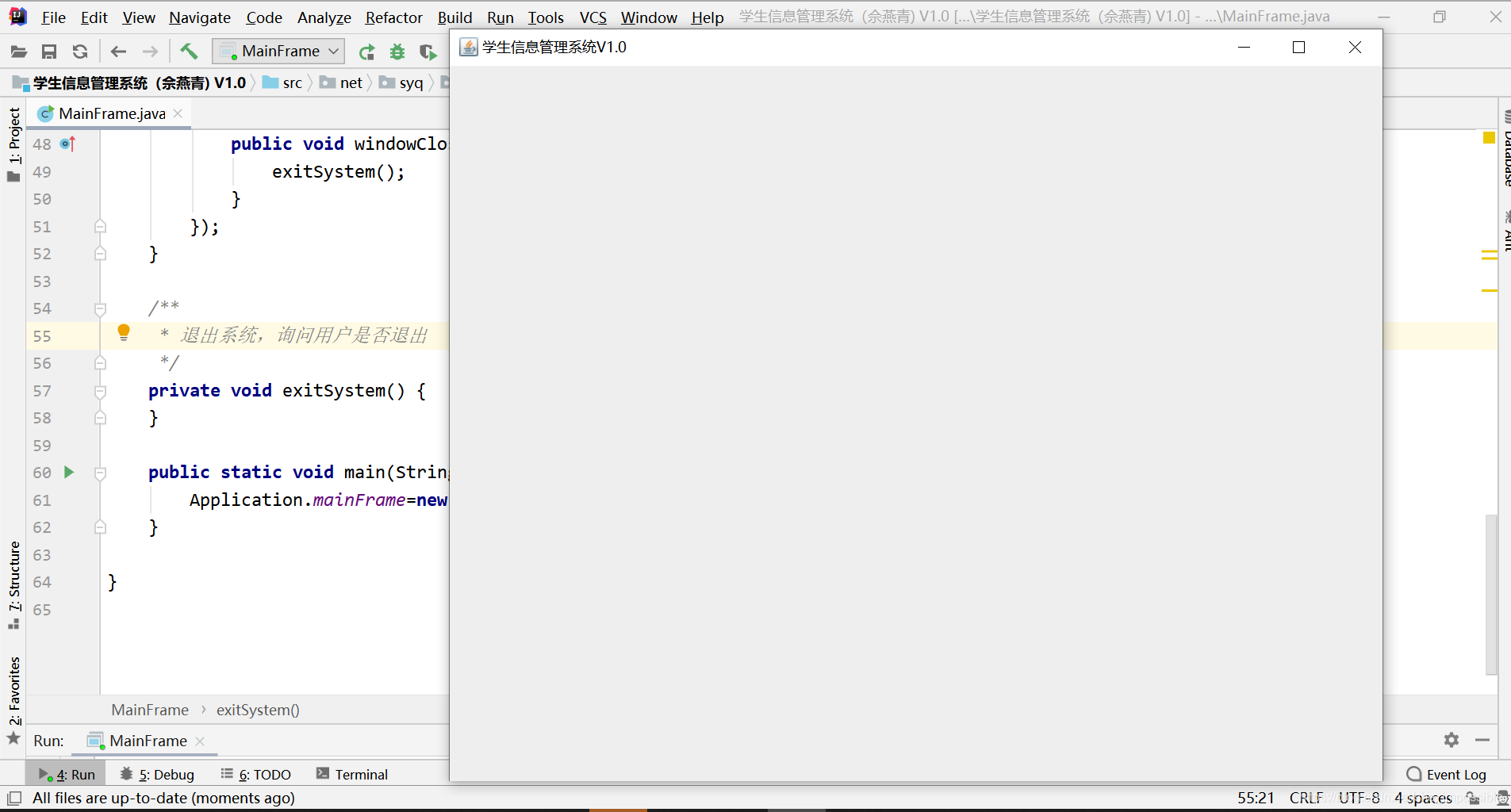Collapse the Javadoc fold at line 54

click(x=100, y=308)
